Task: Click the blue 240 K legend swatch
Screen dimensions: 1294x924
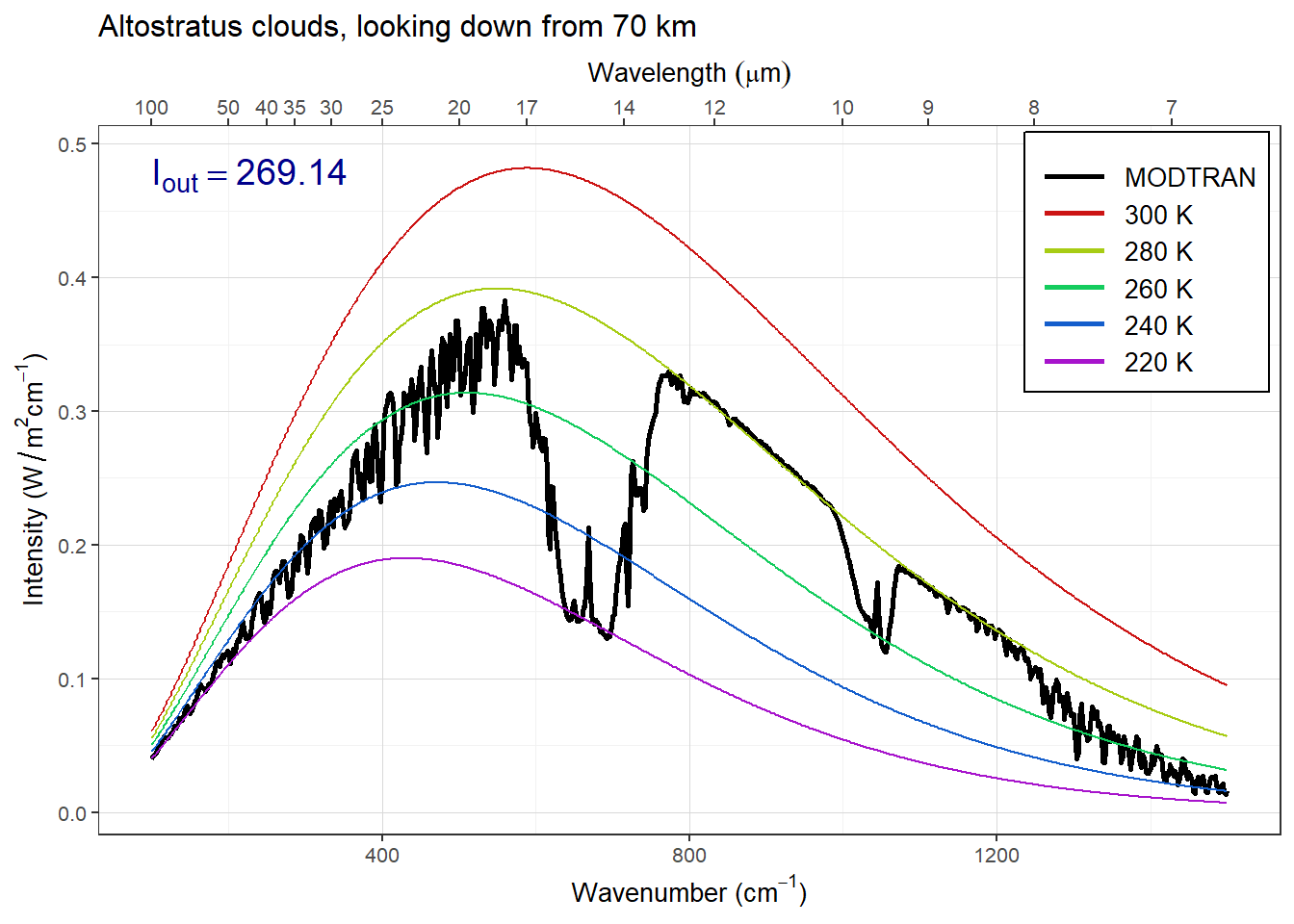Action: pyautogui.click(x=1074, y=324)
